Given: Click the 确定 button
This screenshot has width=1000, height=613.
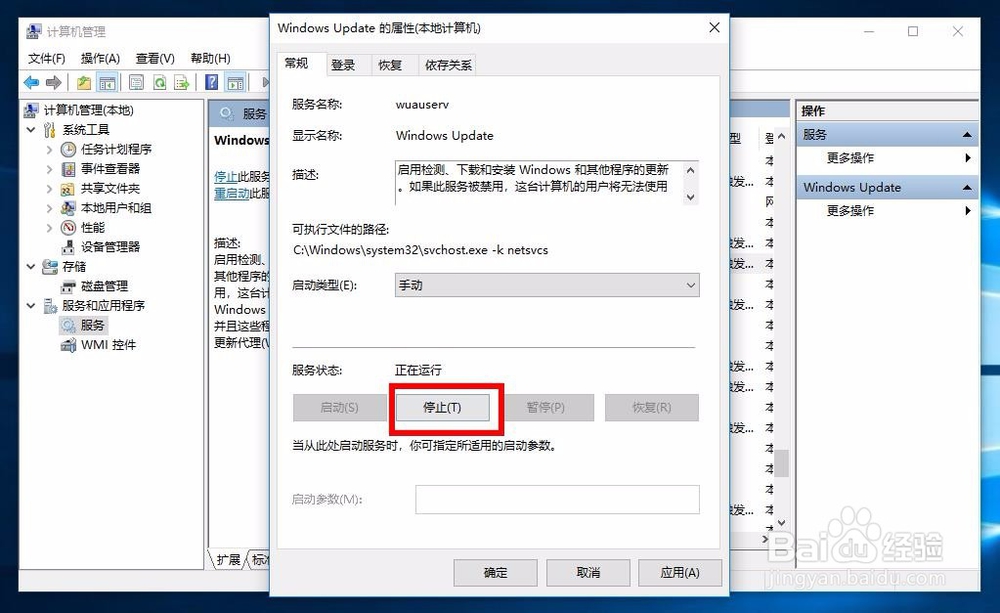Looking at the screenshot, I should (x=496, y=573).
